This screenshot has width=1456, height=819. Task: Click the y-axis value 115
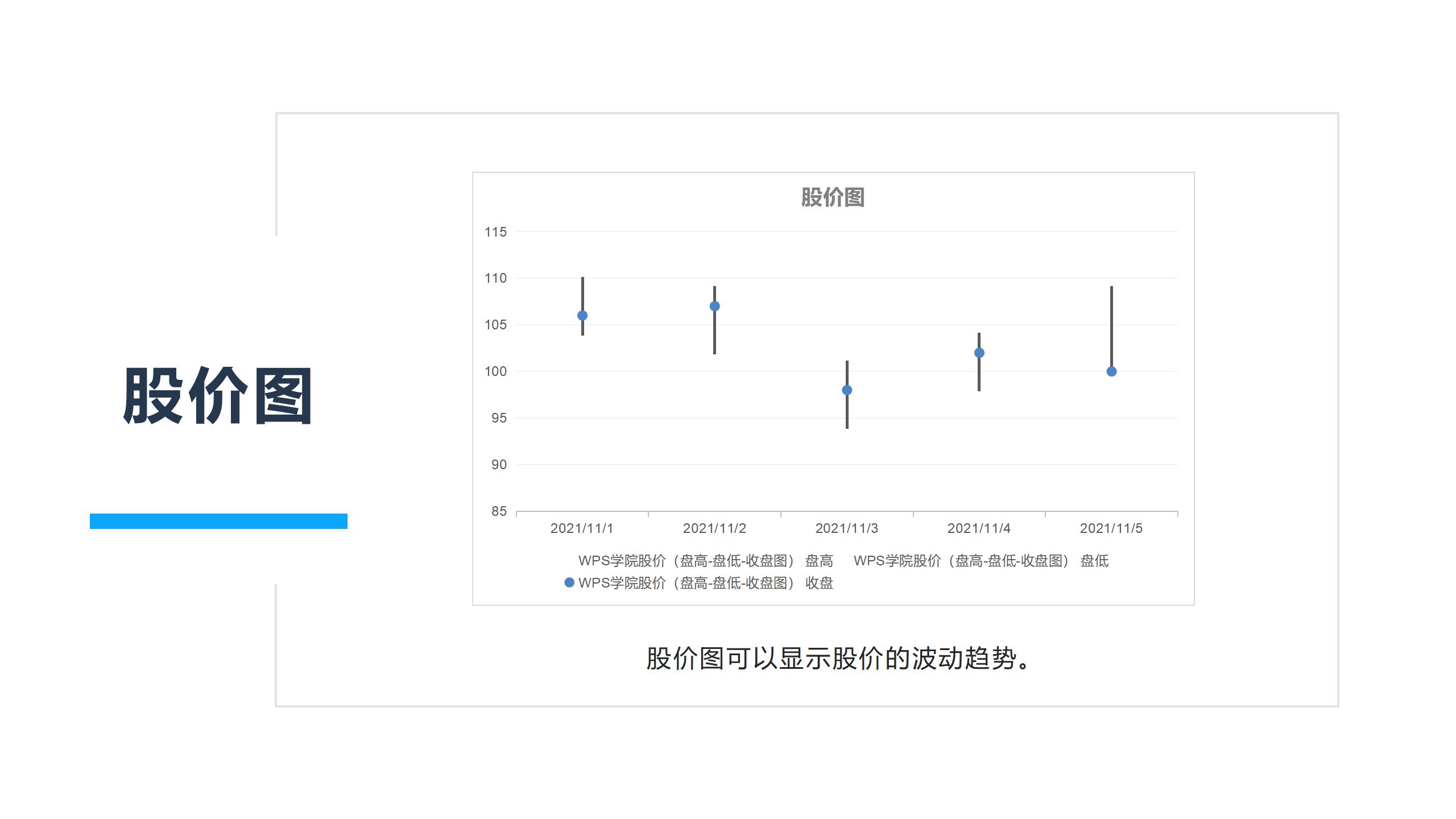coord(495,232)
